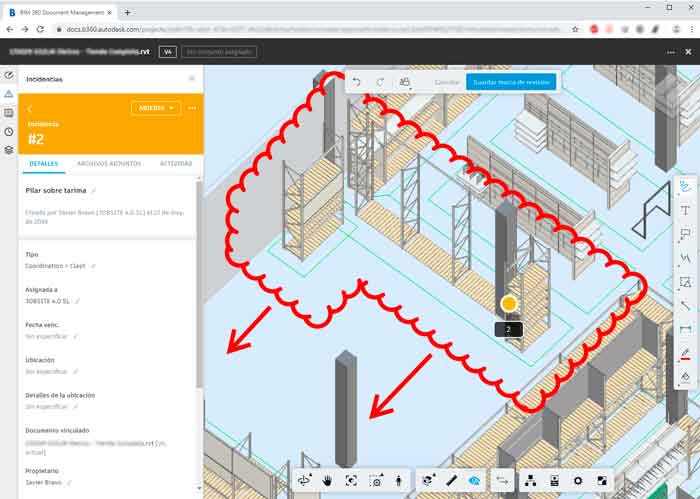Click Guardar marca de revisión button
The height and width of the screenshot is (499, 700).
click(511, 82)
